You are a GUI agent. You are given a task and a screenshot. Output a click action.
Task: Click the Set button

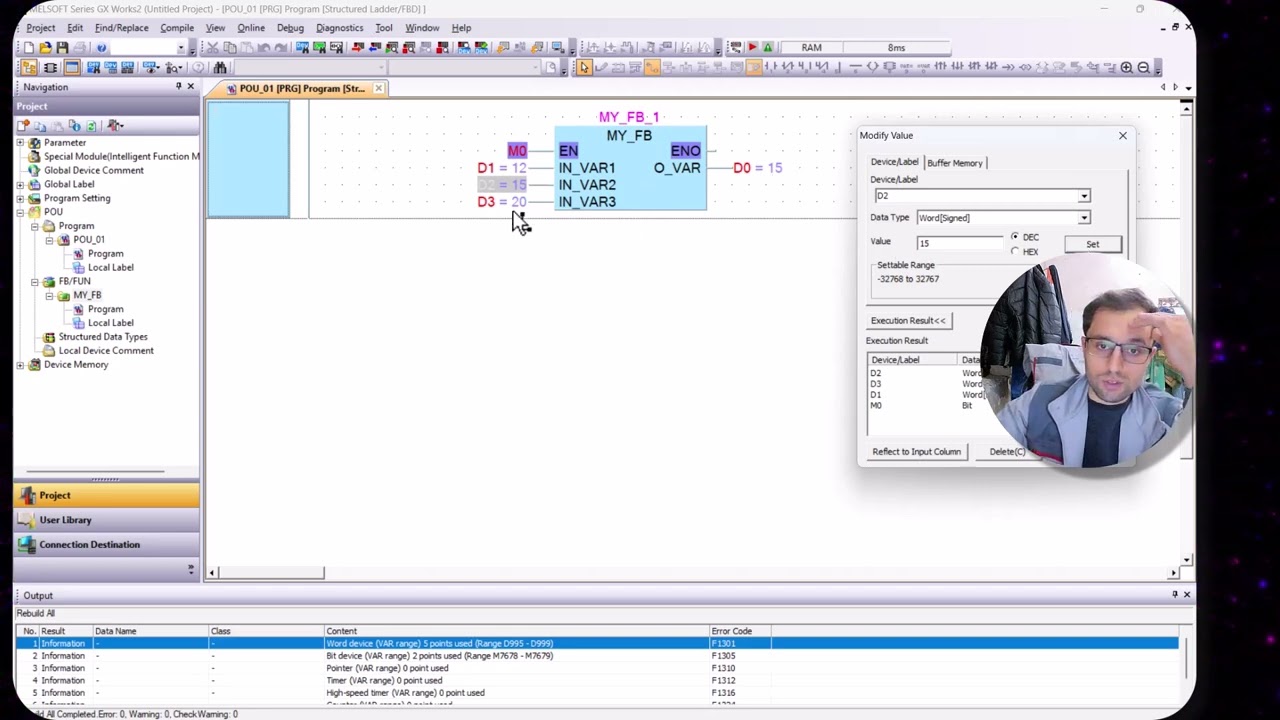pyautogui.click(x=1092, y=244)
